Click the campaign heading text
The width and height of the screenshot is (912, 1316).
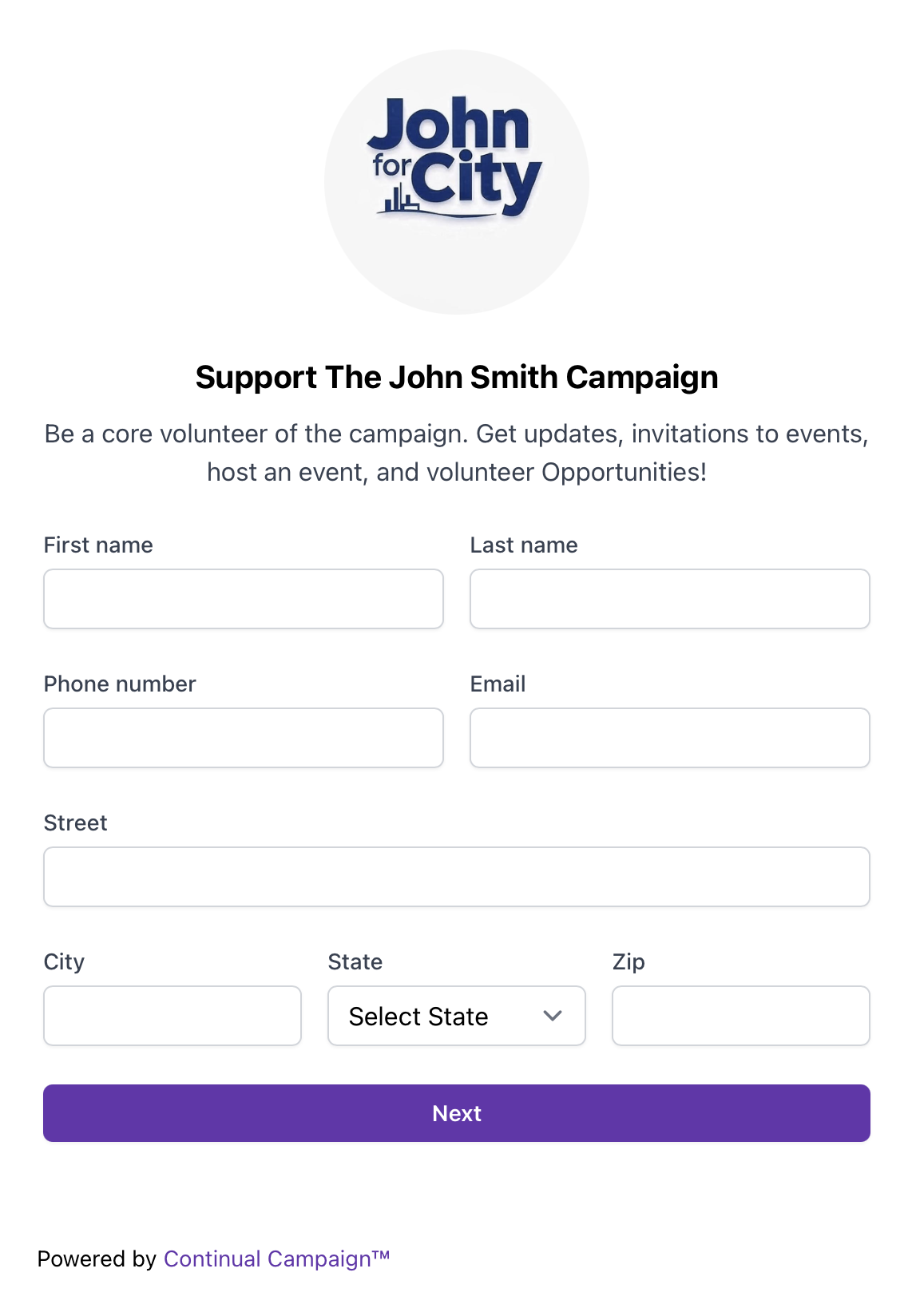tap(456, 377)
